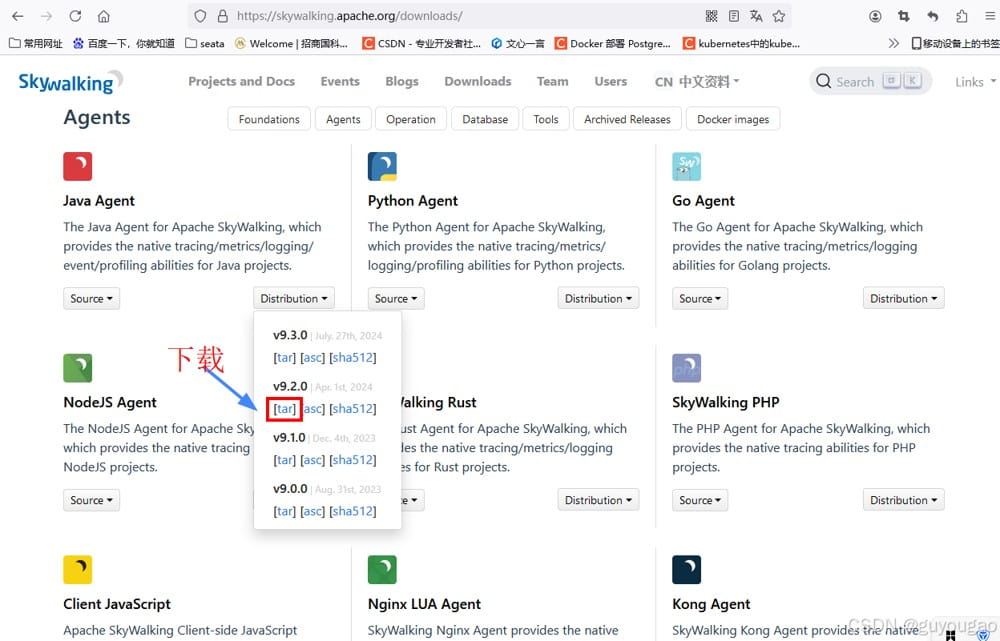This screenshot has width=1000, height=641.
Task: Open the account profile icon in toolbar
Action: tap(875, 16)
